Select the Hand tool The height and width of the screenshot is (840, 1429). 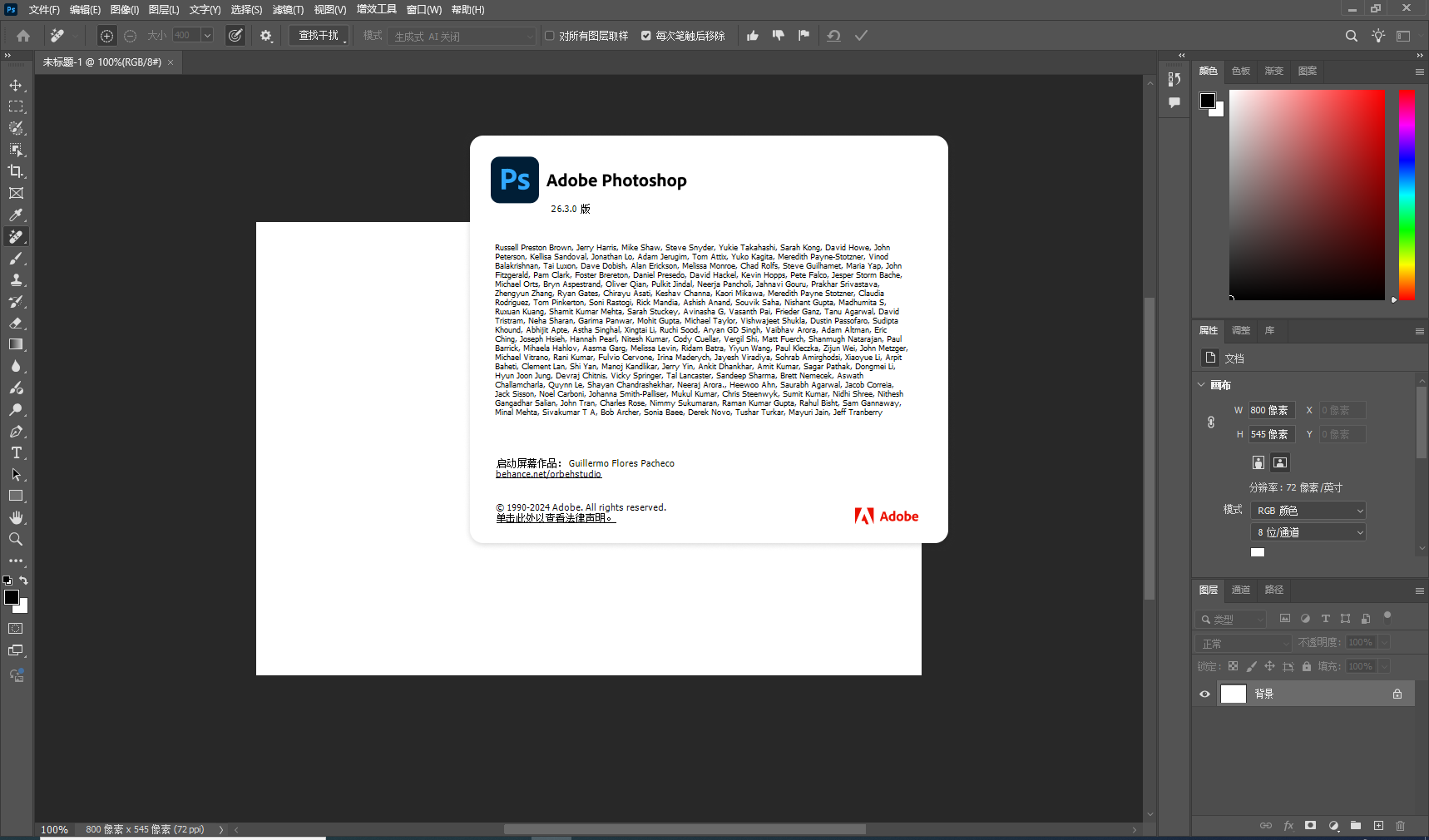16,517
